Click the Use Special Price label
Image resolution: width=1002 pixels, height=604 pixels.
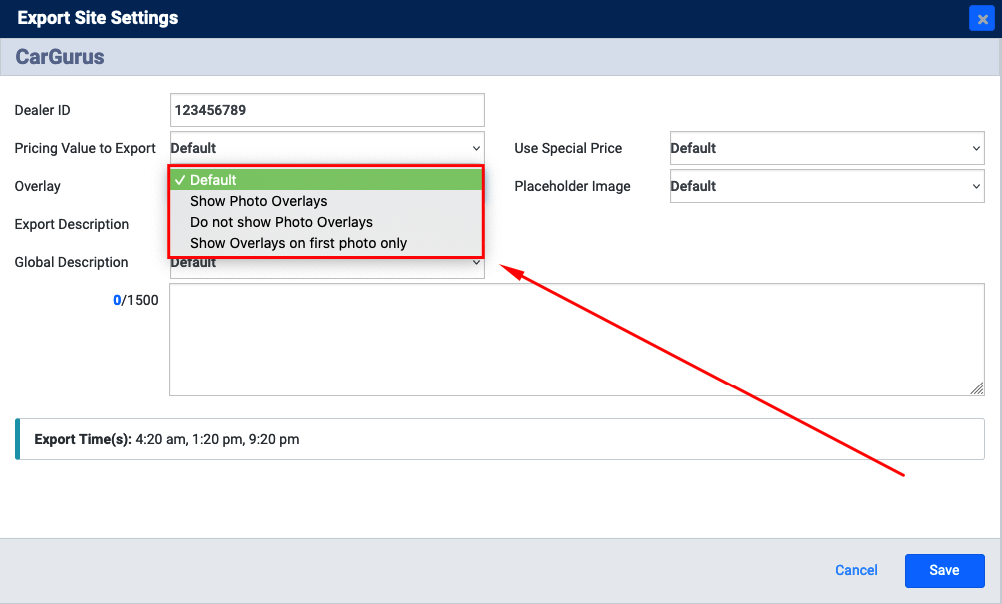click(568, 148)
